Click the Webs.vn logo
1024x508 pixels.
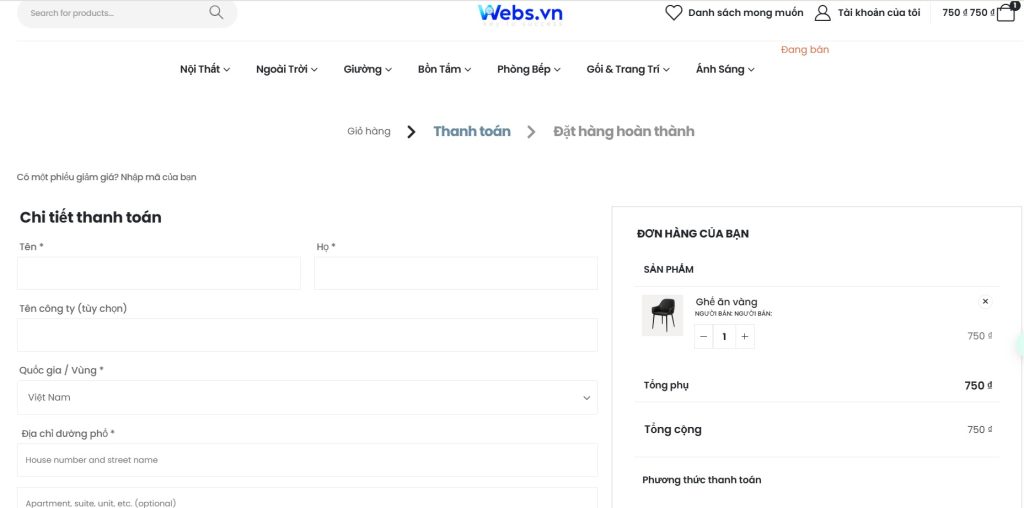[520, 12]
